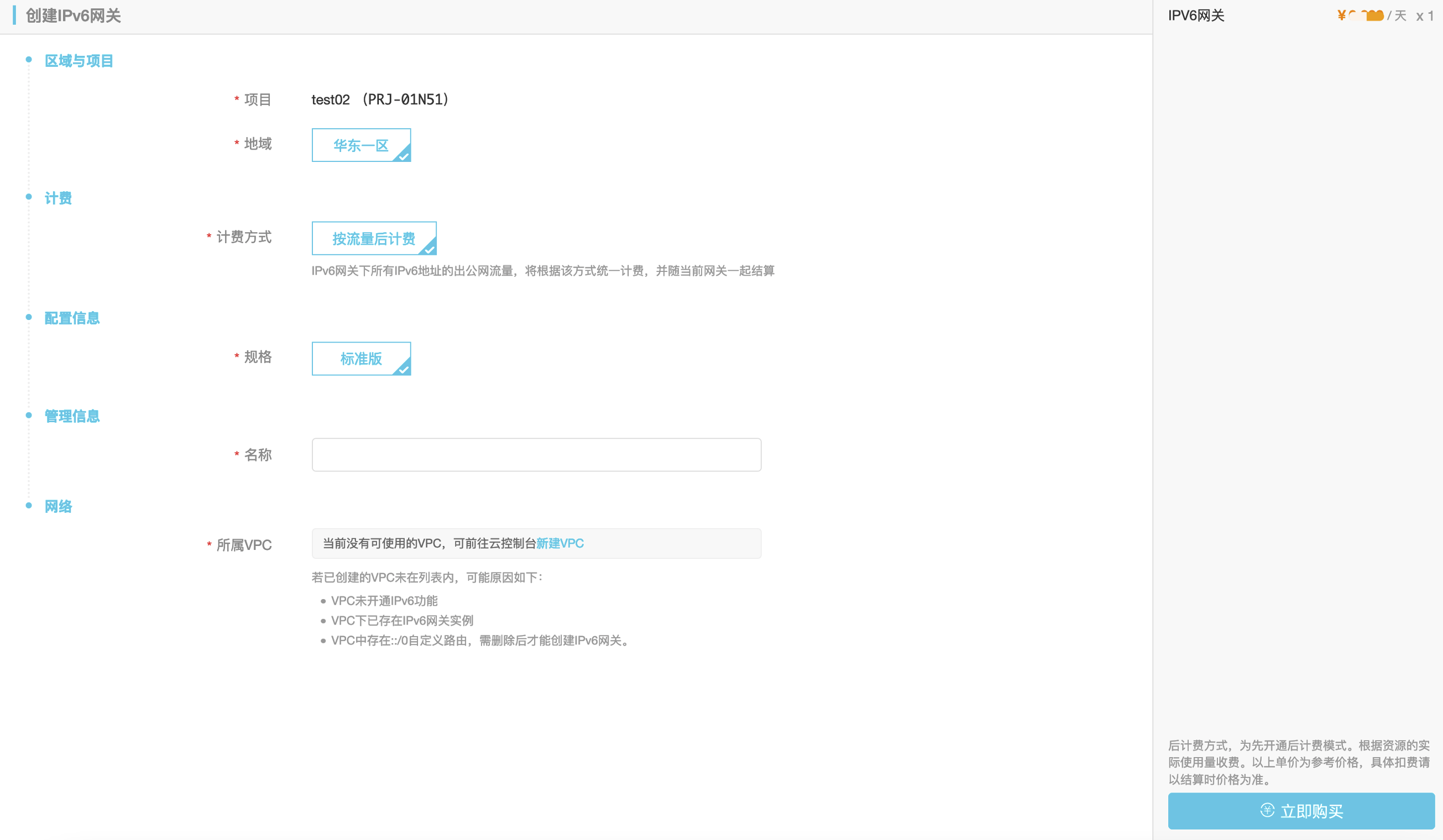Click the 创建IPv6网关 page title
Image resolution: width=1443 pixels, height=840 pixels.
pyautogui.click(x=74, y=15)
